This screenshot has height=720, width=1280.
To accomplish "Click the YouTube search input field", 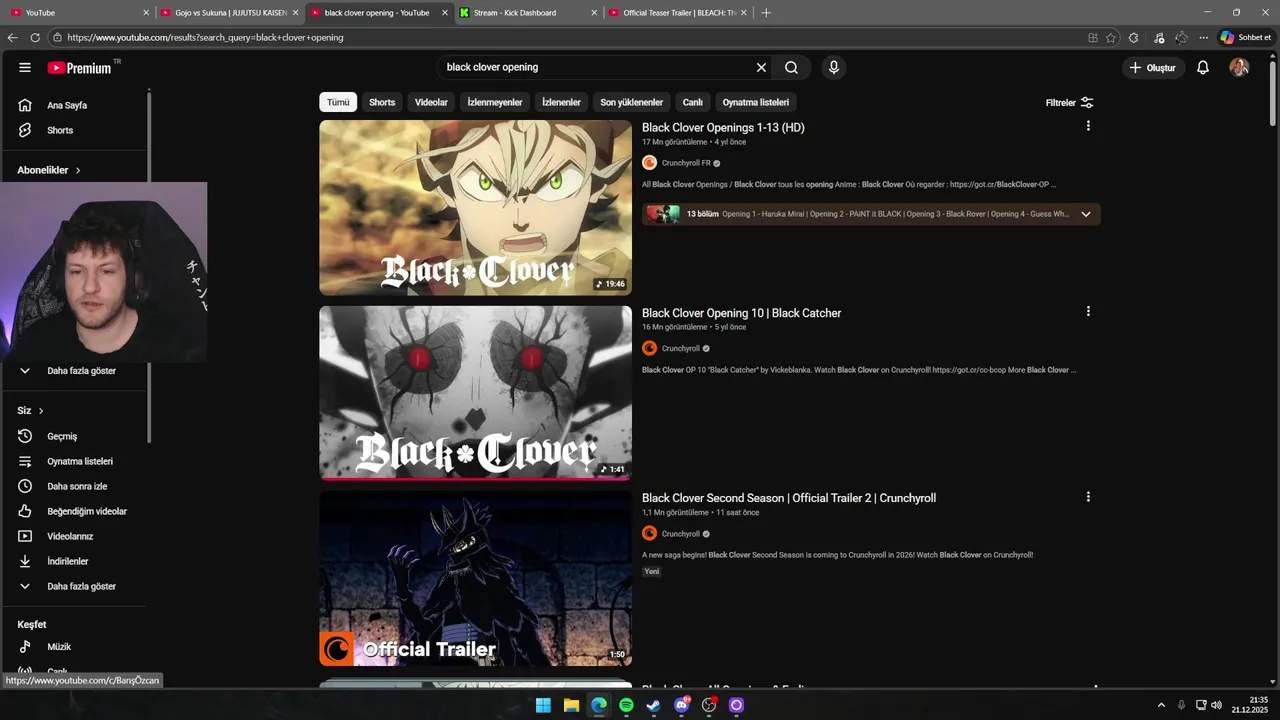I will point(598,67).
